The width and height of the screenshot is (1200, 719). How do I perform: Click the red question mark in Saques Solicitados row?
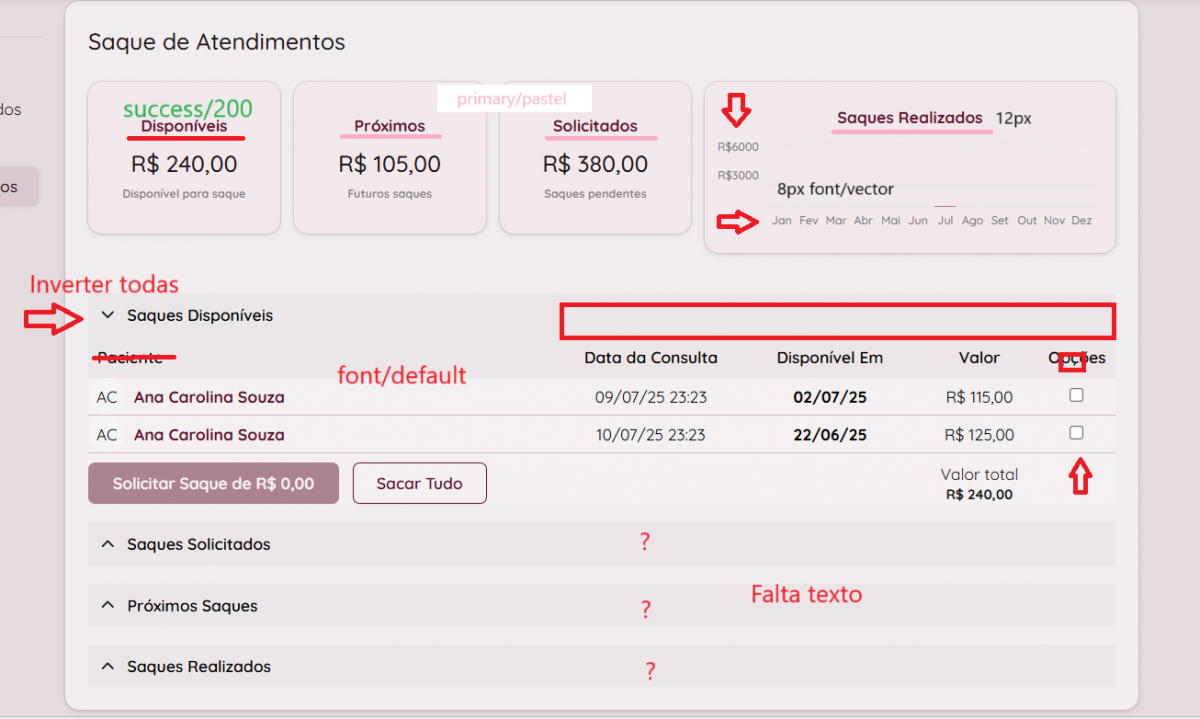click(645, 542)
